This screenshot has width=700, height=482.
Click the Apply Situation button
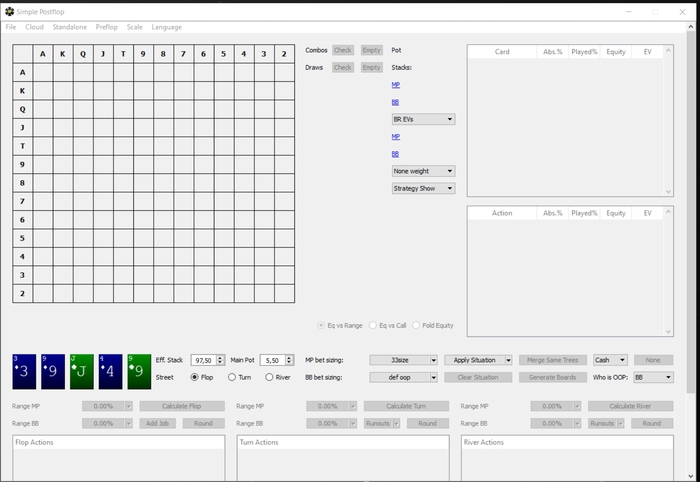pyautogui.click(x=475, y=360)
